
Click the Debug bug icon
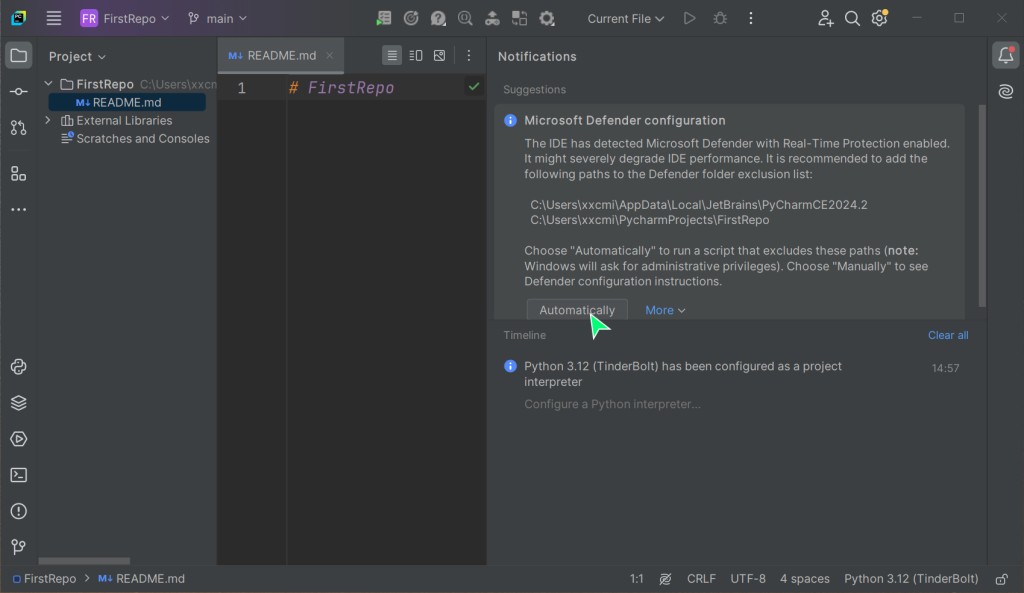tap(720, 18)
